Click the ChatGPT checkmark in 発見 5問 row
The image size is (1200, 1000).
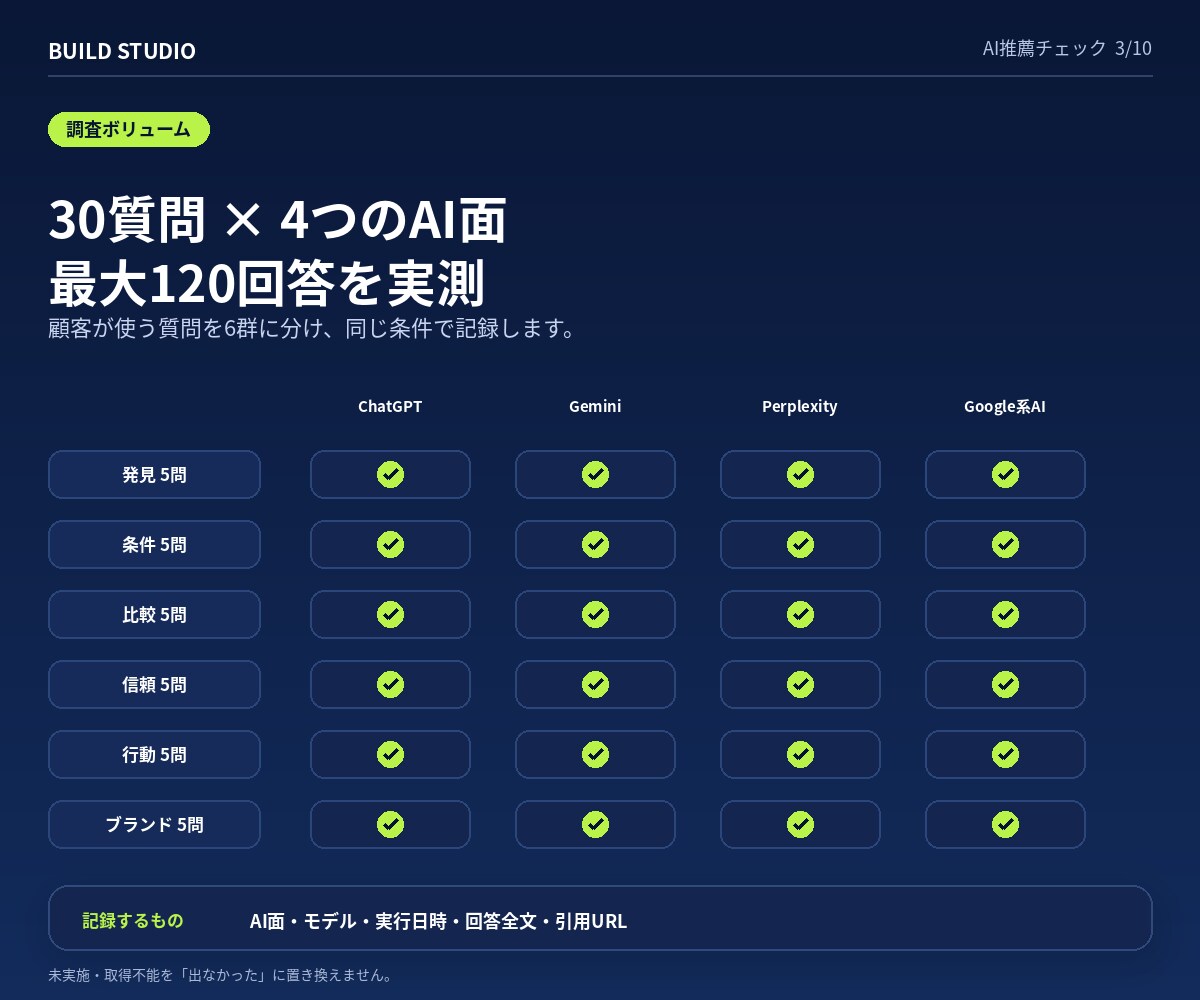tap(390, 474)
